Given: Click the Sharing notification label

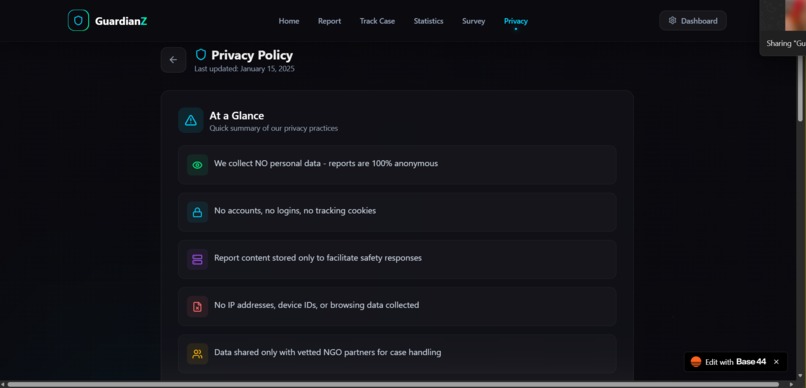Looking at the screenshot, I should 786,44.
